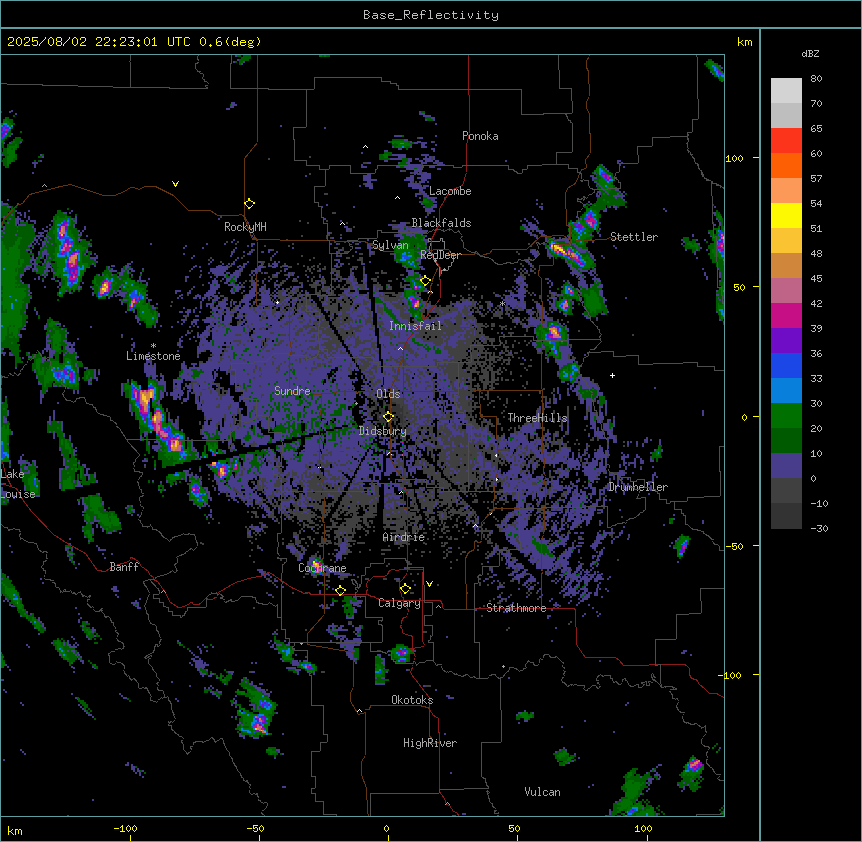Click the 100 tick label on right axis
The height and width of the screenshot is (842, 862).
tap(734, 158)
